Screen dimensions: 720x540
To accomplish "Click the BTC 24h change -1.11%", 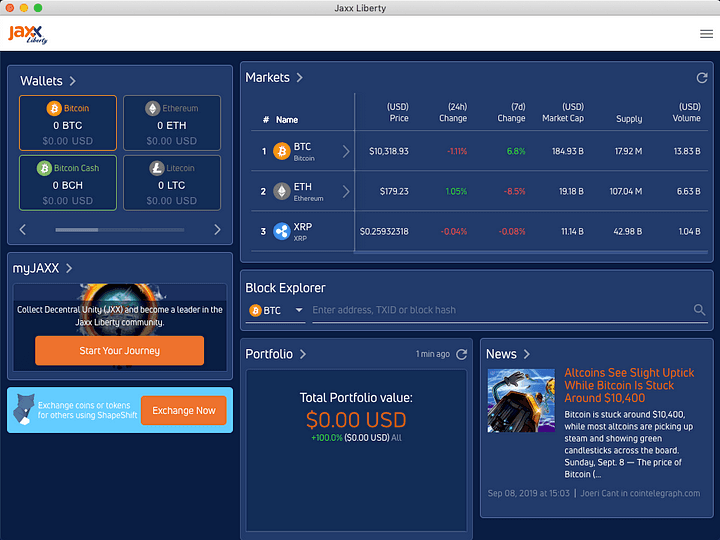I will coord(457,151).
